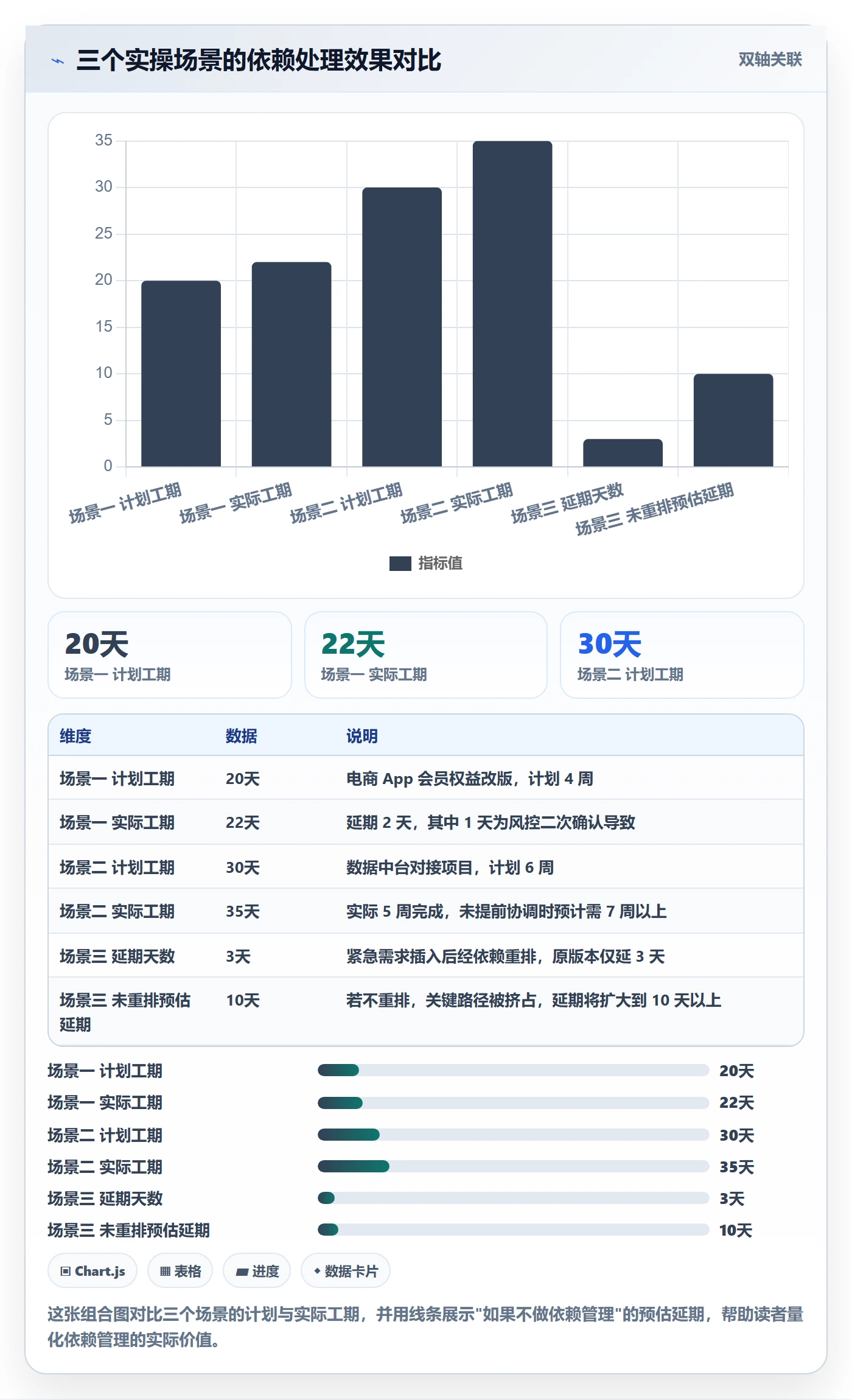Screen dimensions: 852x1400
Task: Click 场景二 计划工期 progress bar
Action: click(x=513, y=1135)
